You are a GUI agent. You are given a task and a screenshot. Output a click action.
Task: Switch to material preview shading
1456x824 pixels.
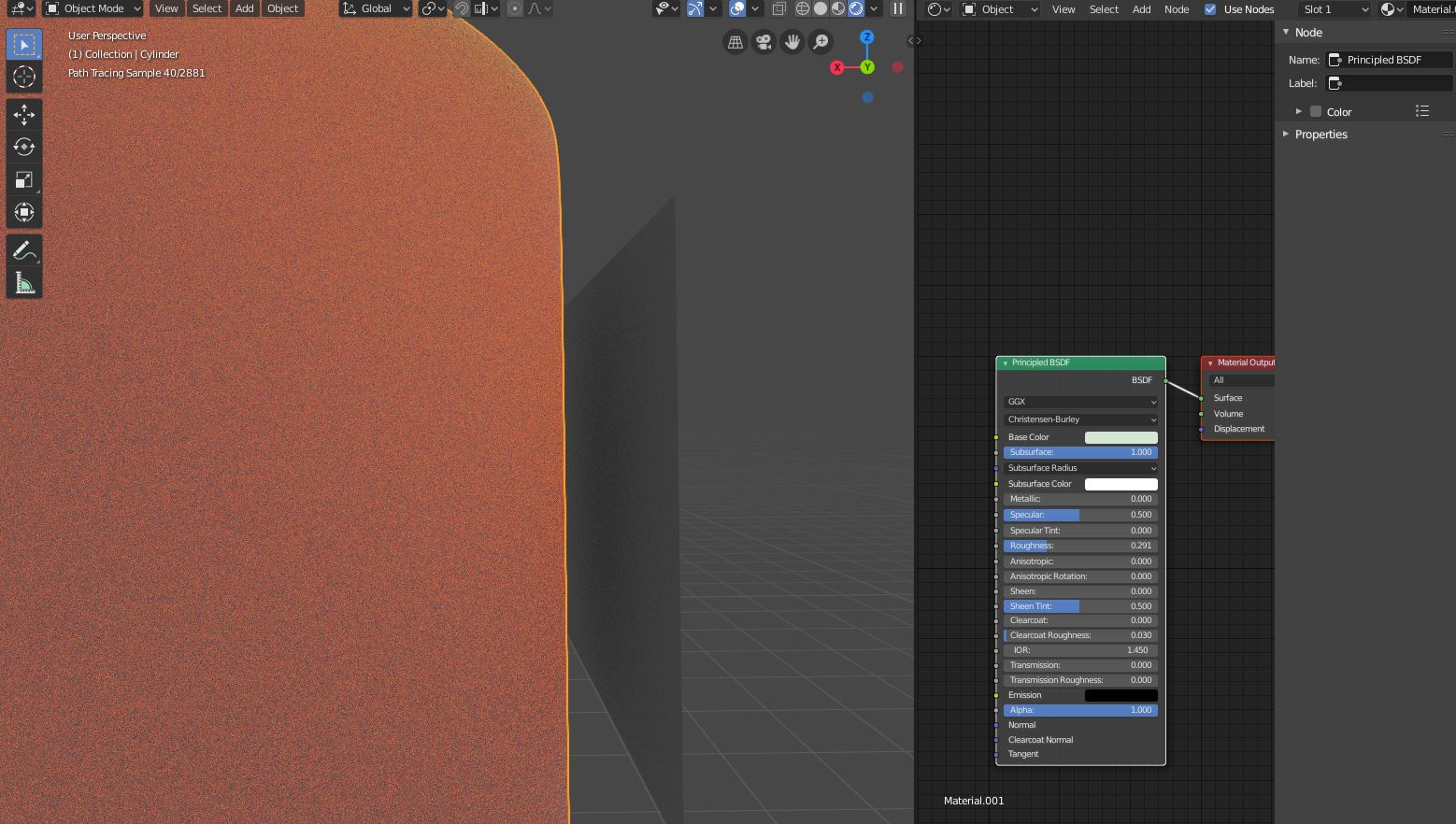point(838,9)
